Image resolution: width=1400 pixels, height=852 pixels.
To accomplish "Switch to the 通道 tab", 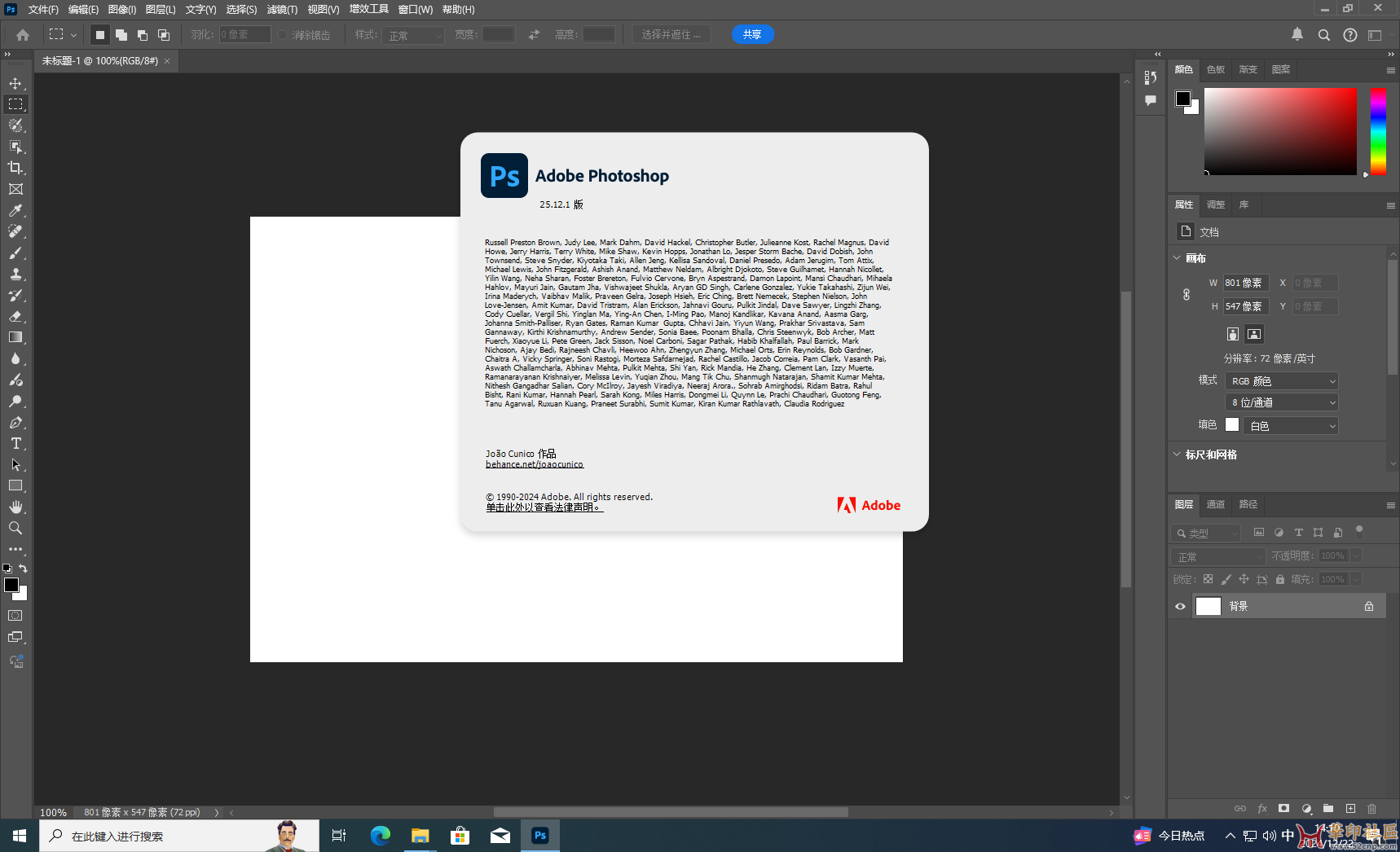I will click(x=1216, y=505).
